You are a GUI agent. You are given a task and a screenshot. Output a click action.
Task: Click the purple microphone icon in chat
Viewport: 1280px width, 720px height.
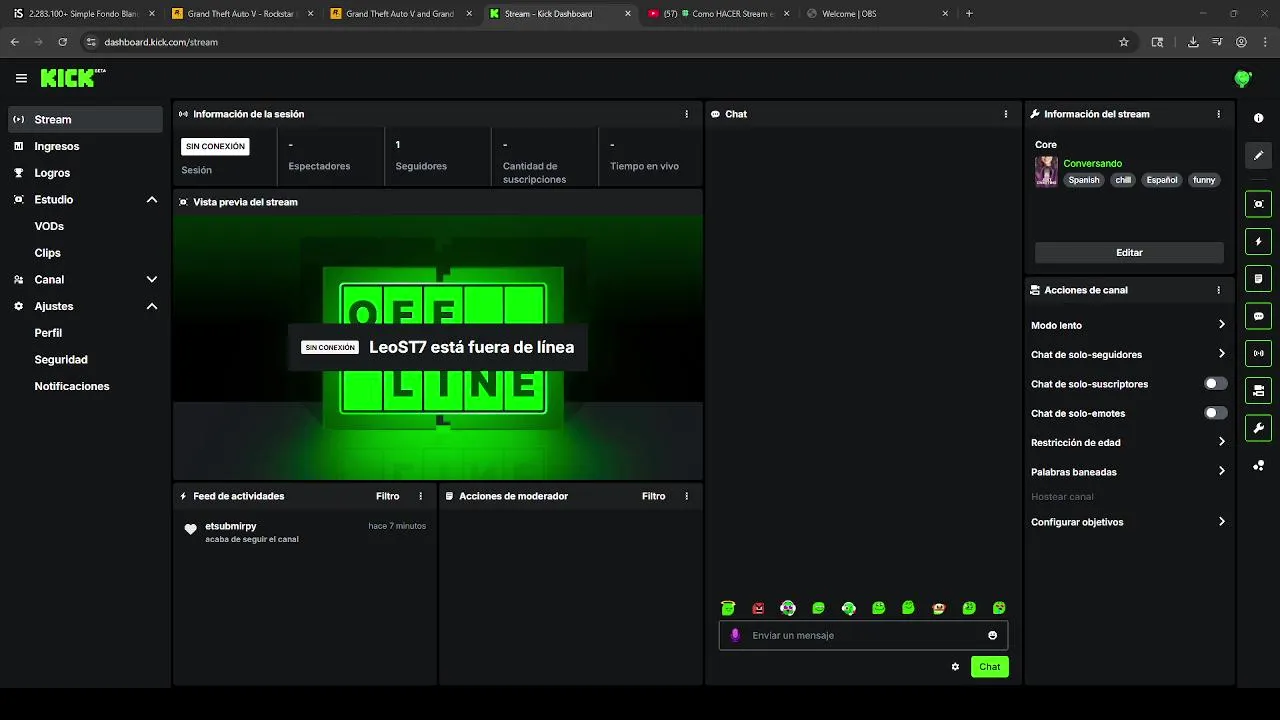(735, 635)
